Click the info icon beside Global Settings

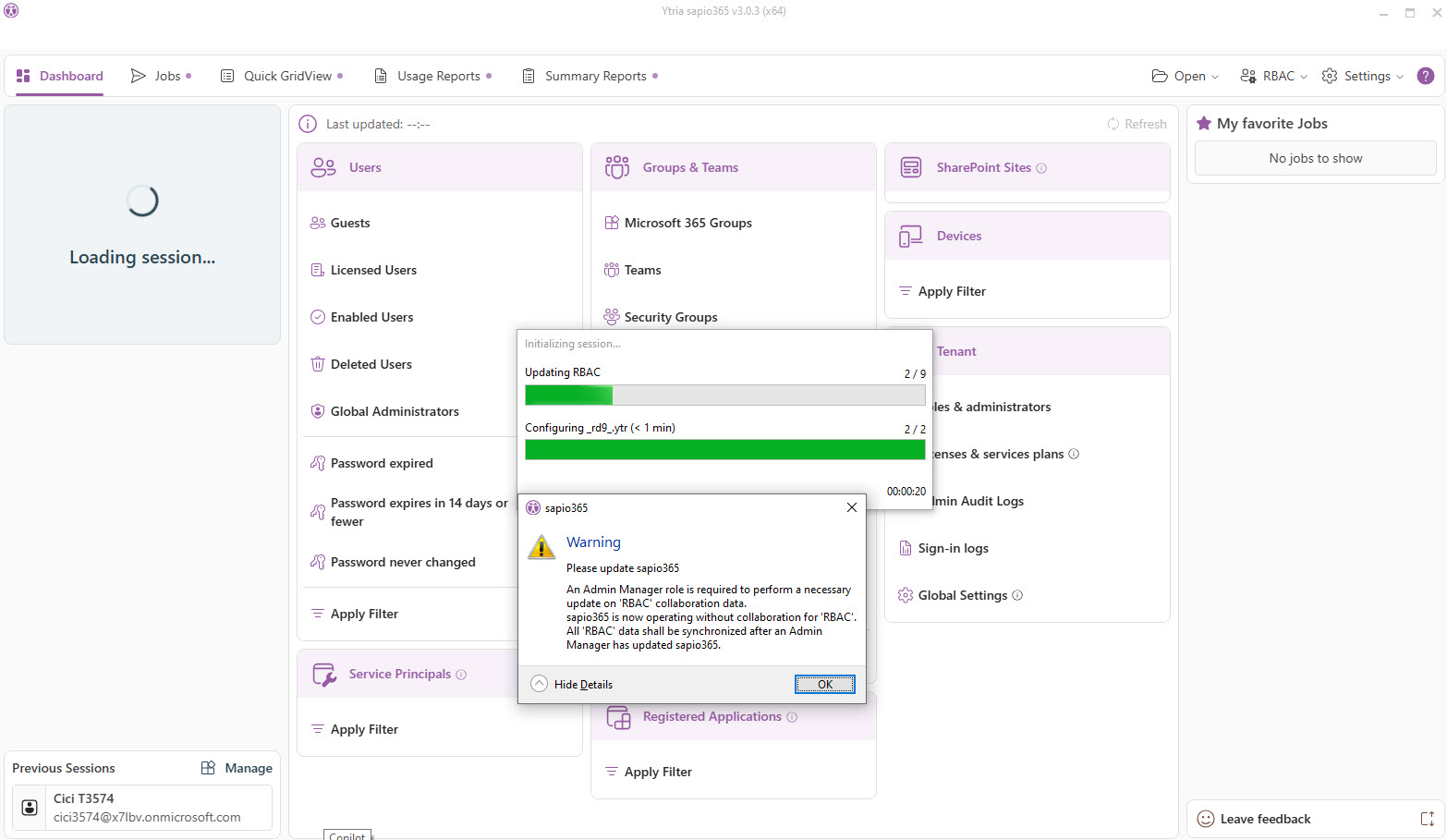click(x=1017, y=595)
